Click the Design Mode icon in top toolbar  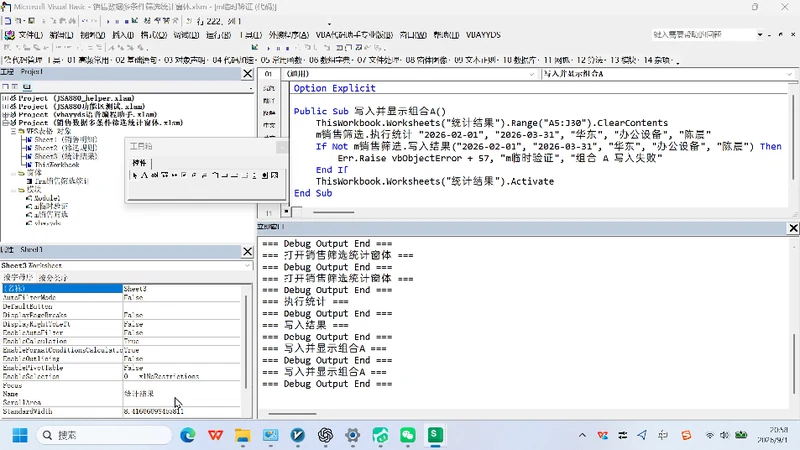tap(135, 21)
